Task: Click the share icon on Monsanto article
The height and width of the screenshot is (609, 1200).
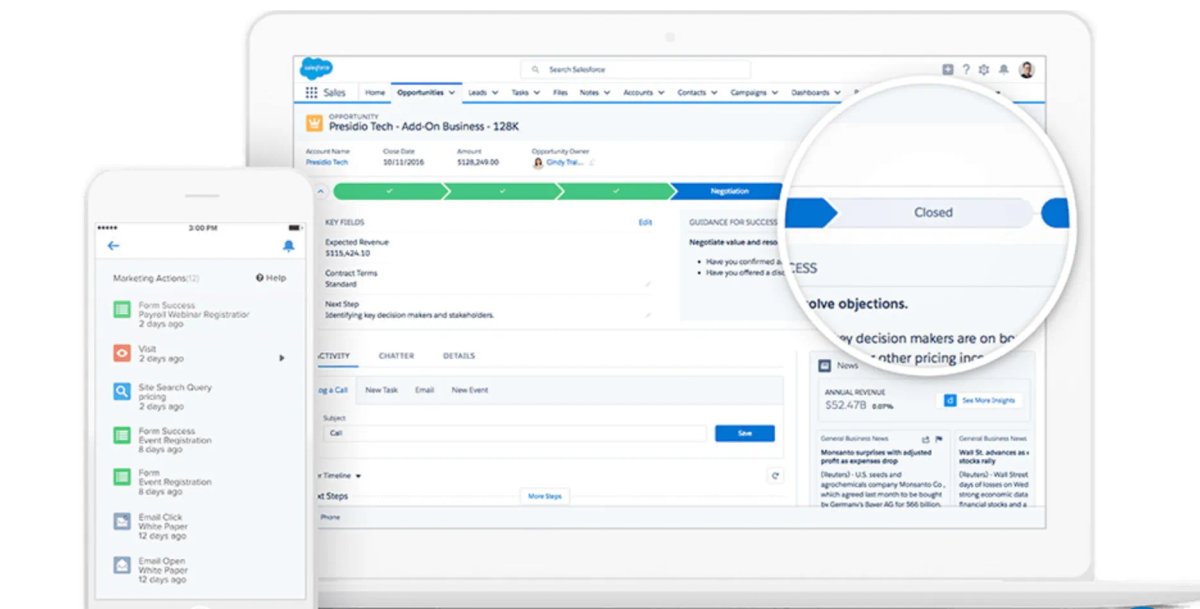Action: [x=925, y=438]
